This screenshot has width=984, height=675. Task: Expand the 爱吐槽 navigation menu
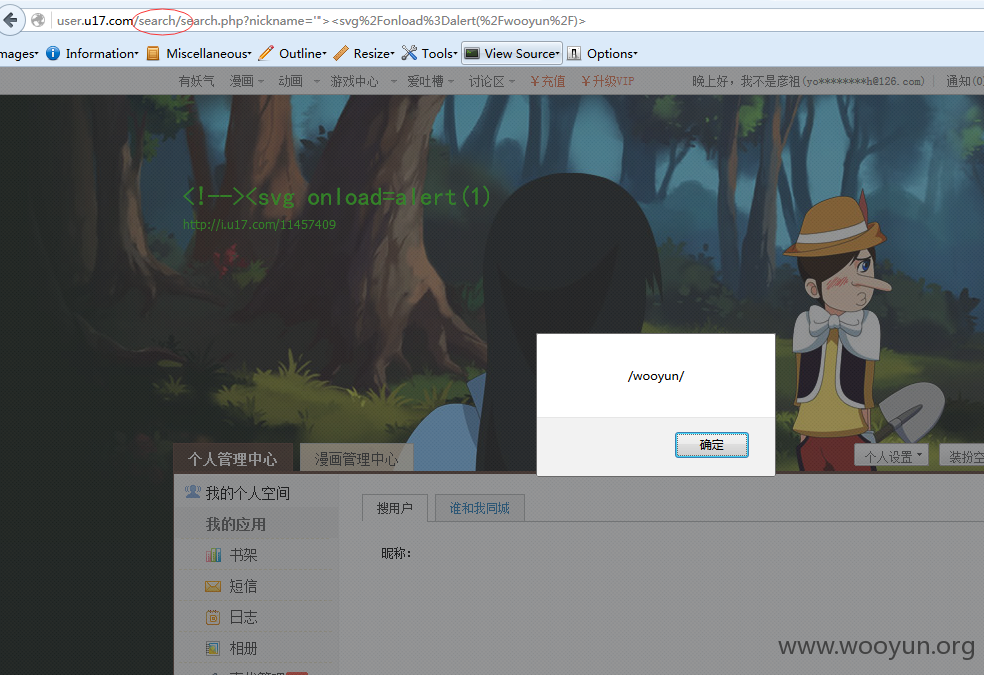[x=430, y=81]
